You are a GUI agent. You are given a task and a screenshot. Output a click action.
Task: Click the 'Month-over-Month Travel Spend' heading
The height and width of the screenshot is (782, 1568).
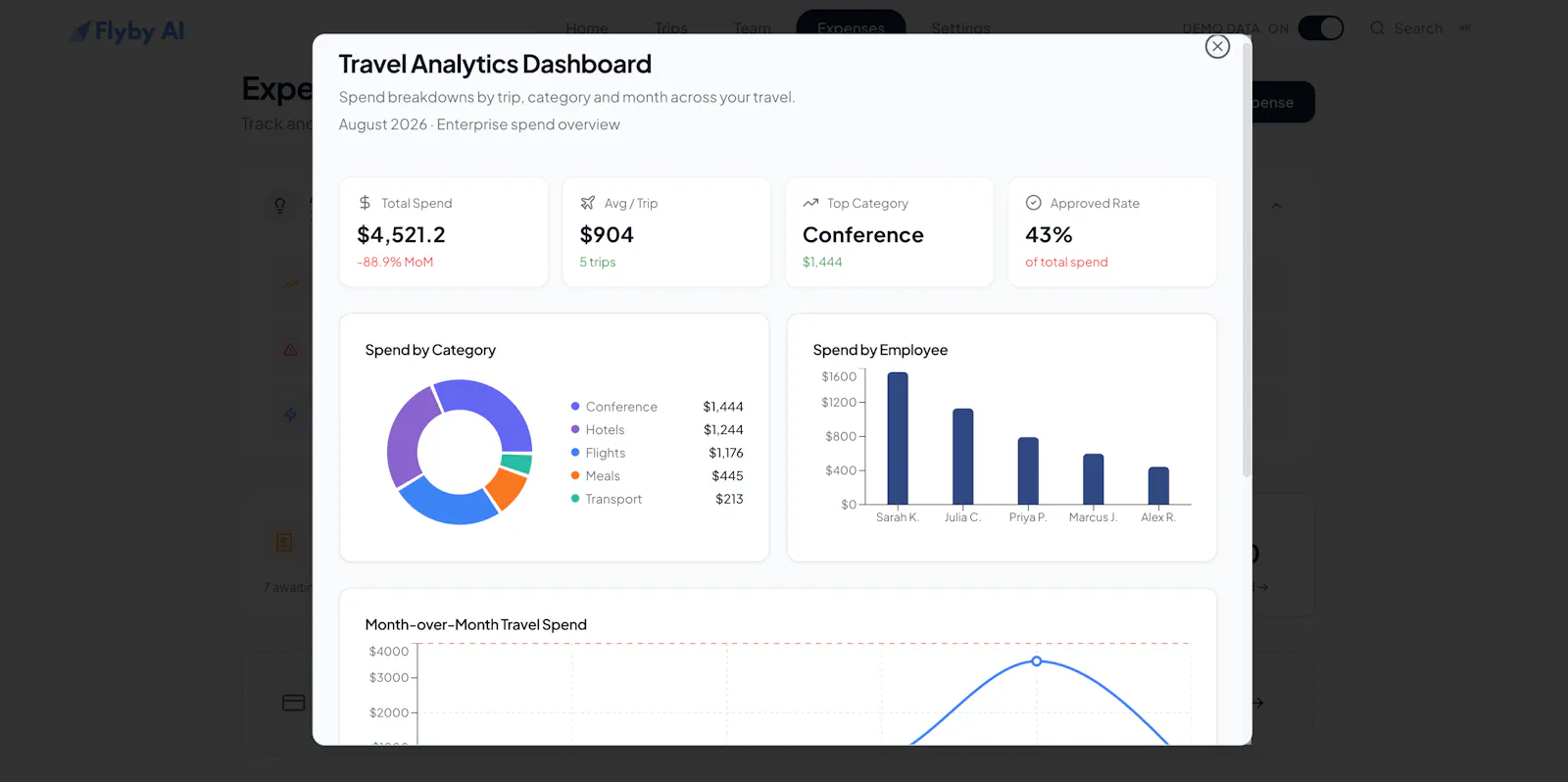pyautogui.click(x=476, y=624)
